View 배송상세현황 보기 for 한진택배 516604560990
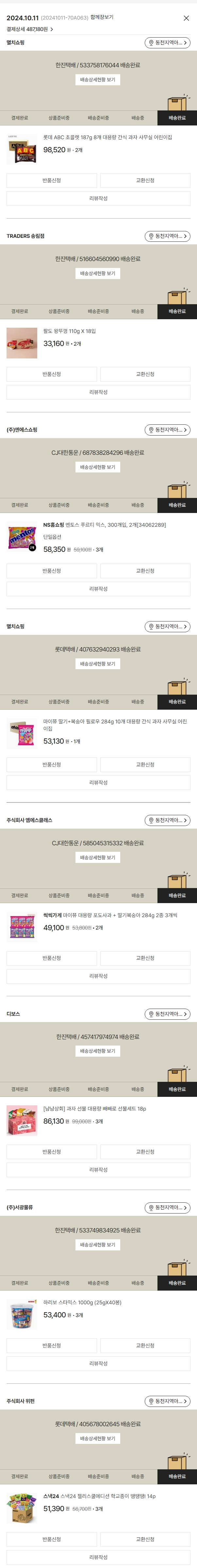Viewport: 197px width, 1568px height. pyautogui.click(x=98, y=273)
